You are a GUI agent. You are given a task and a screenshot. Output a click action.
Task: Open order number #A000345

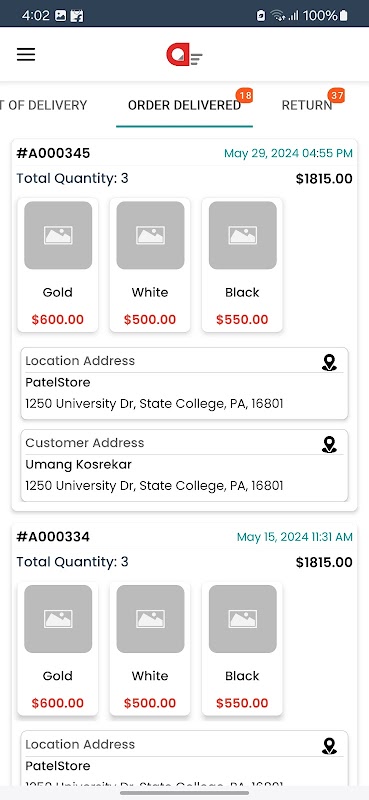(x=53, y=153)
